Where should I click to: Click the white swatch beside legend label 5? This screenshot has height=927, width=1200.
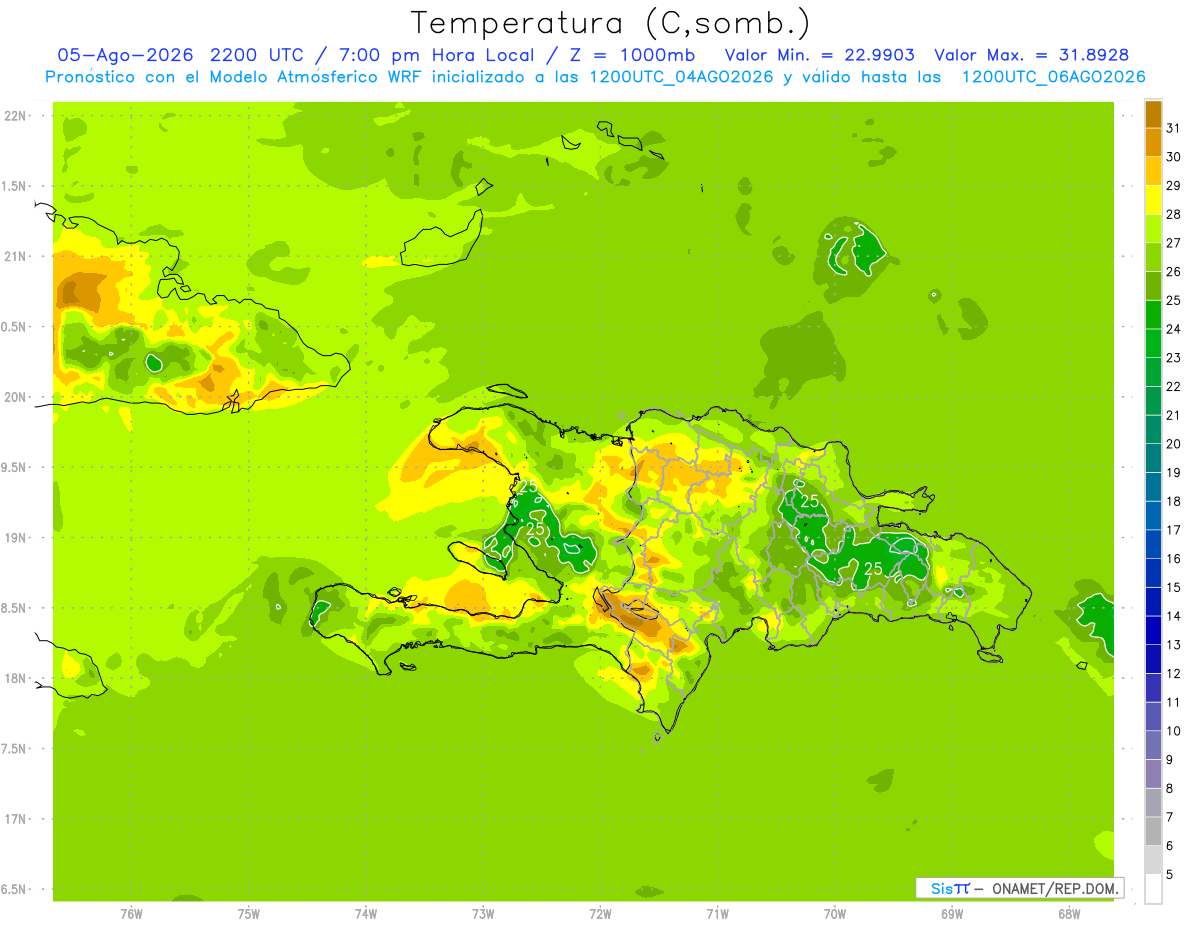(1153, 888)
